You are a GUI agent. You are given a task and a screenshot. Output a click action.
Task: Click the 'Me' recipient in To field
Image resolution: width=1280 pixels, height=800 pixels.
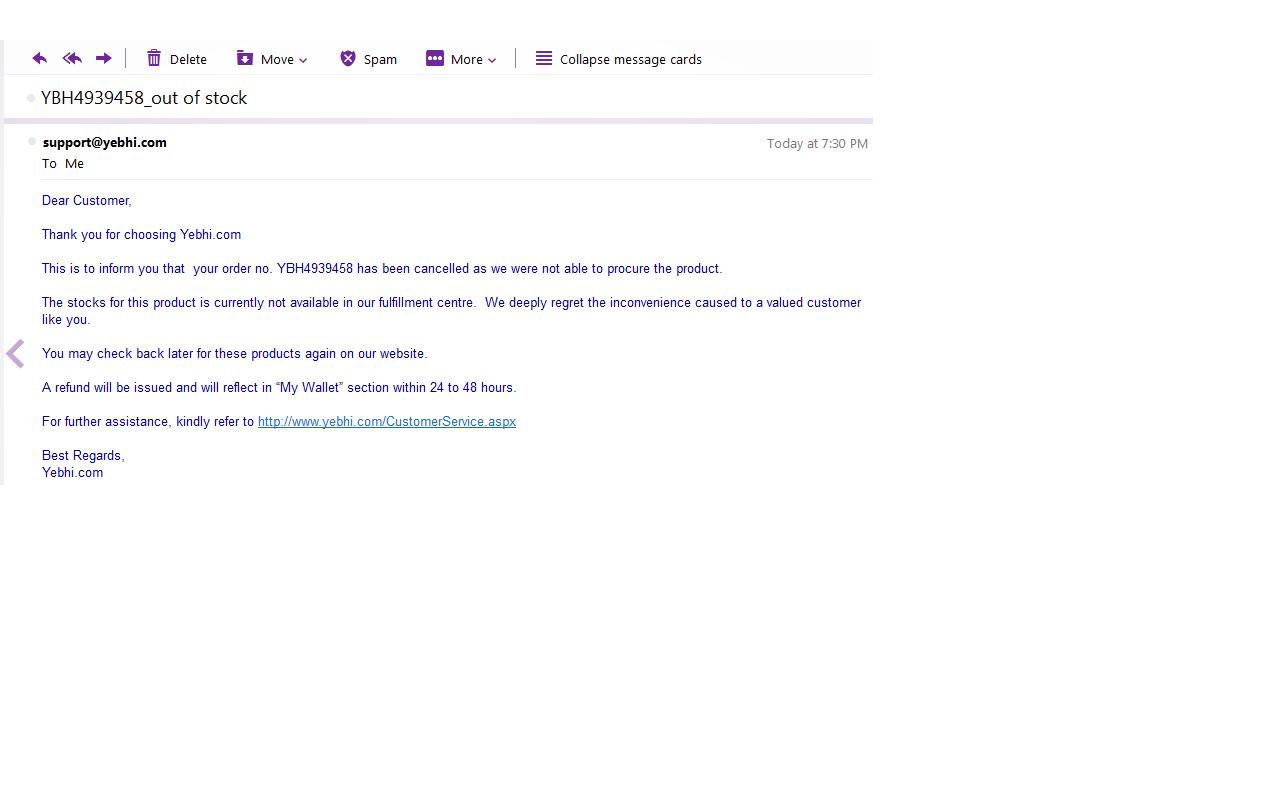(74, 164)
